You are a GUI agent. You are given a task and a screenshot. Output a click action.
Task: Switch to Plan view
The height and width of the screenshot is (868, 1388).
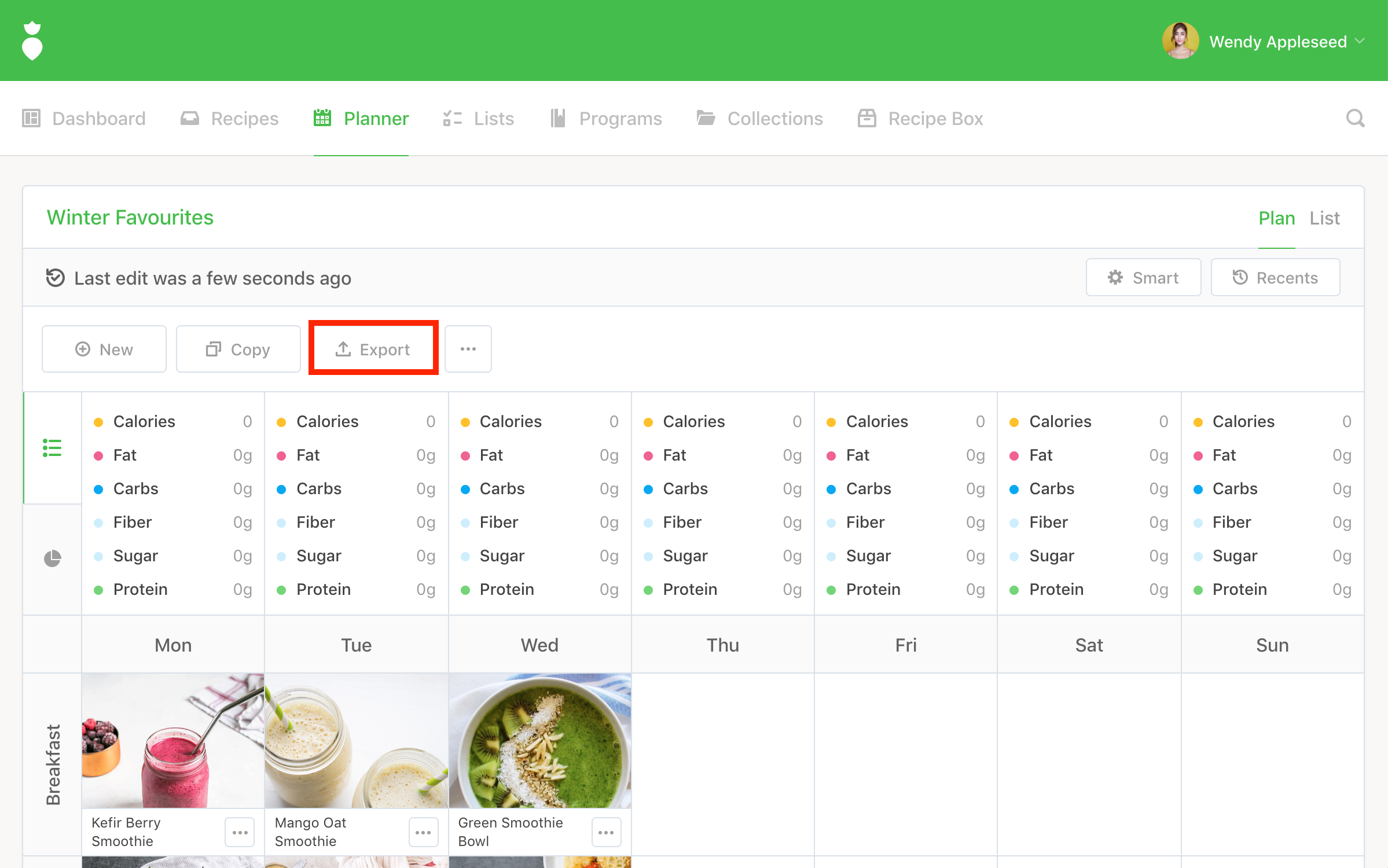pyautogui.click(x=1276, y=218)
